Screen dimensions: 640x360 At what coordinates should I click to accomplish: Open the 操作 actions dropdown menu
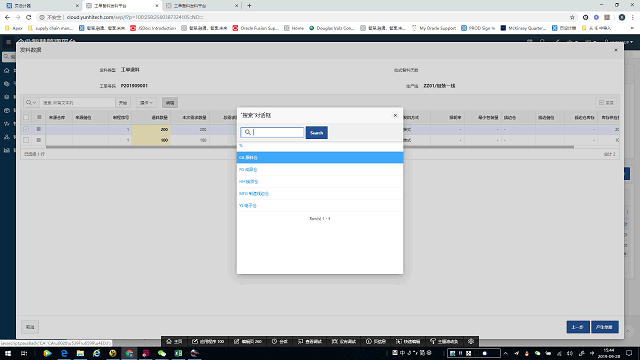[x=146, y=102]
